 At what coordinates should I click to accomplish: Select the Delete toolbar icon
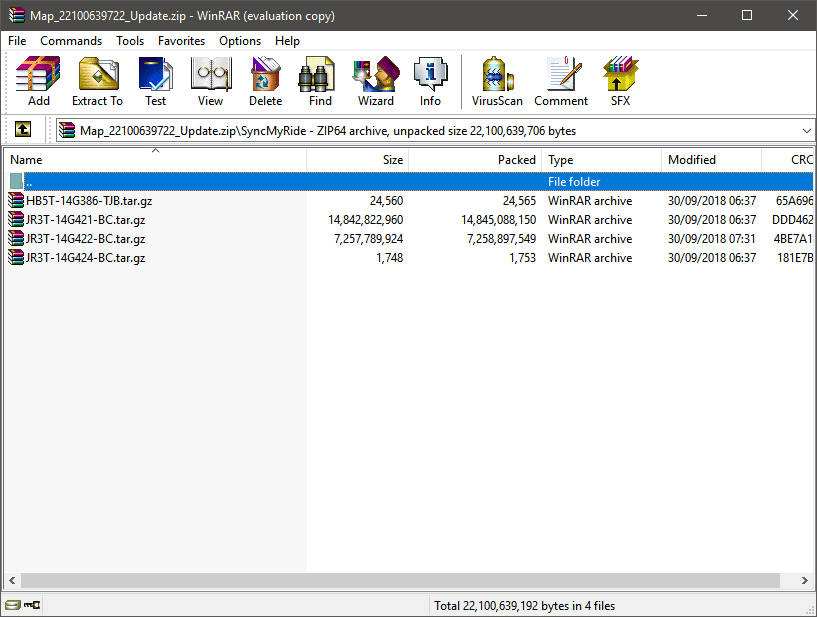(266, 81)
